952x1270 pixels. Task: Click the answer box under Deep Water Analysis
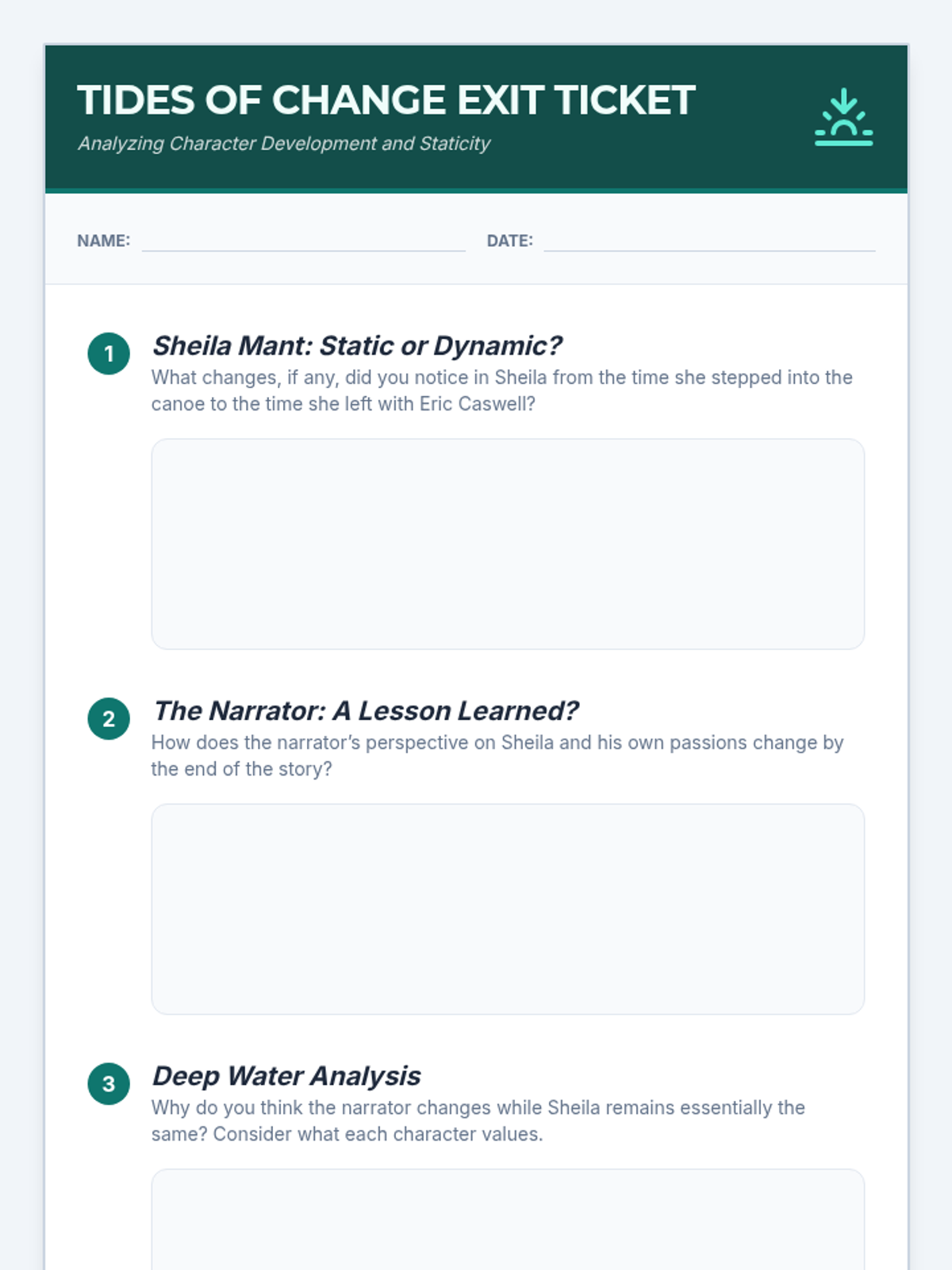pos(508,1222)
